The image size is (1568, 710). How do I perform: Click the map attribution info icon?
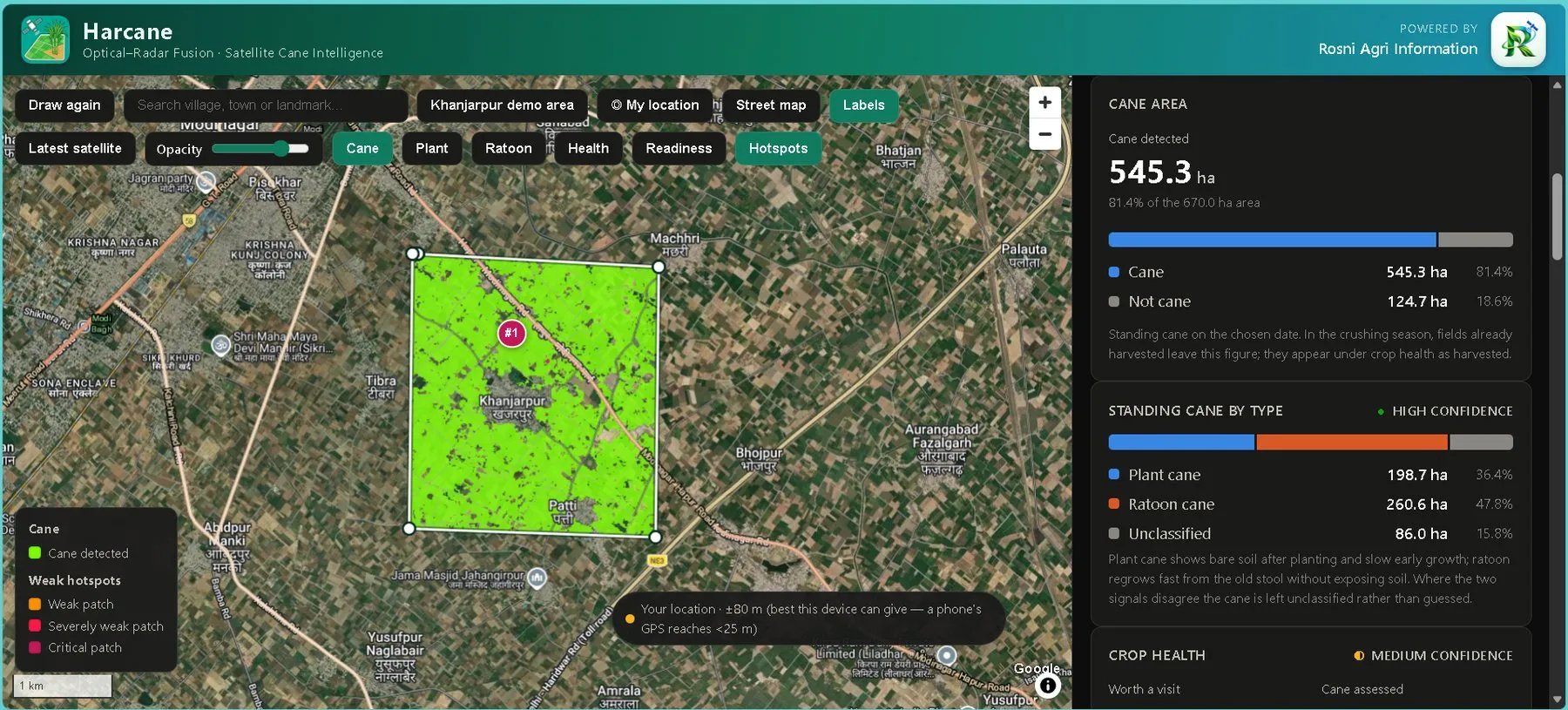pos(1048,686)
